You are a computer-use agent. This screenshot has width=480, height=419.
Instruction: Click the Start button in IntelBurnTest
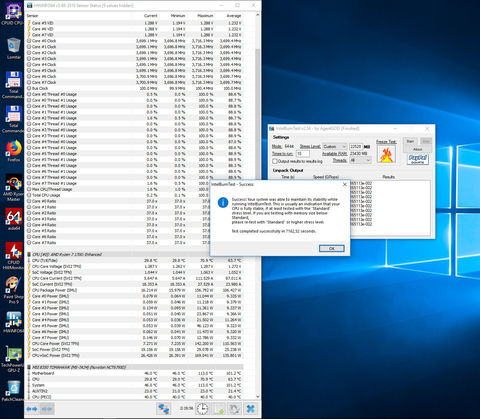tap(411, 141)
